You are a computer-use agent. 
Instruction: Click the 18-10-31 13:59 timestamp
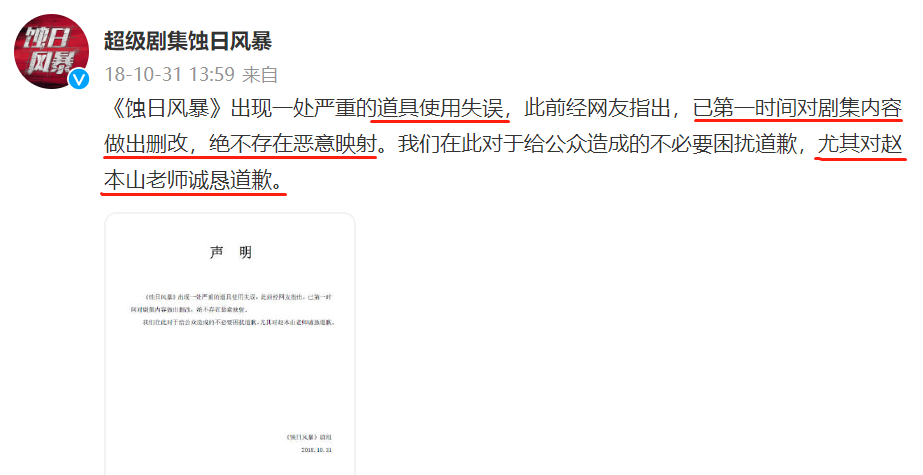tap(170, 74)
